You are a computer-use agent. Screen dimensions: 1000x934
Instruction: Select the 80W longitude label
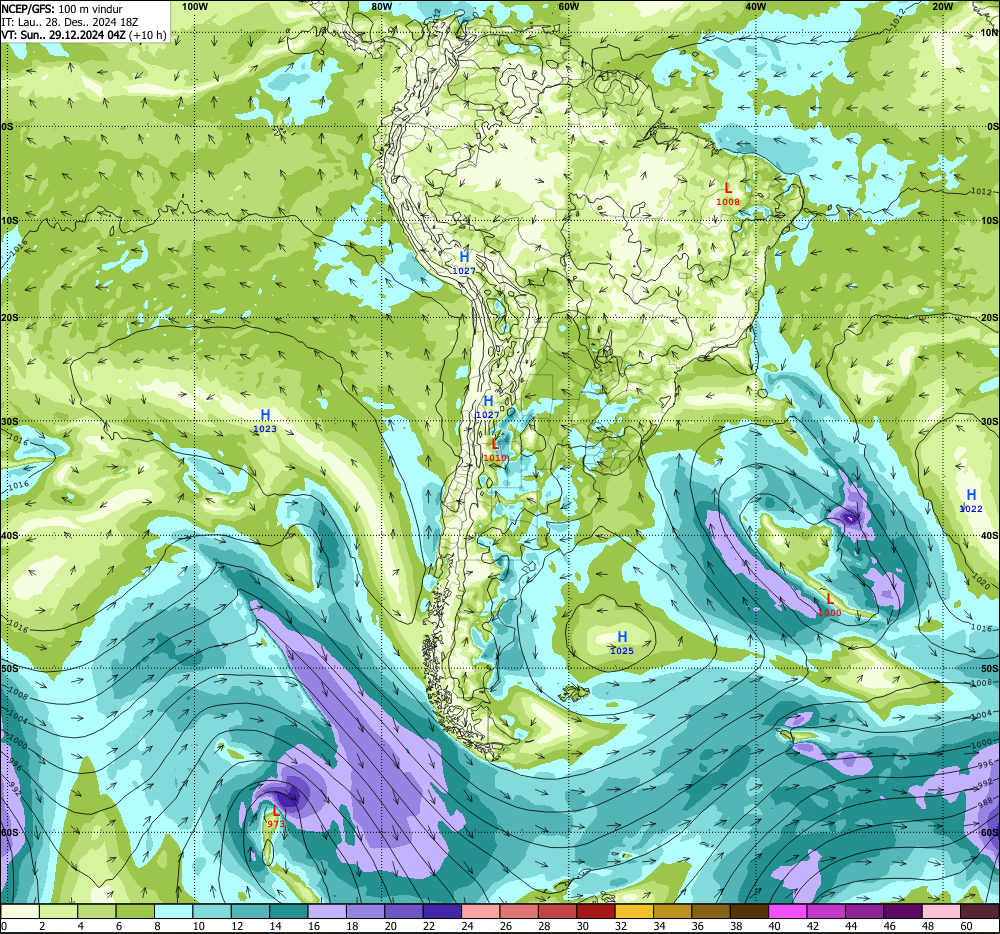(381, 6)
